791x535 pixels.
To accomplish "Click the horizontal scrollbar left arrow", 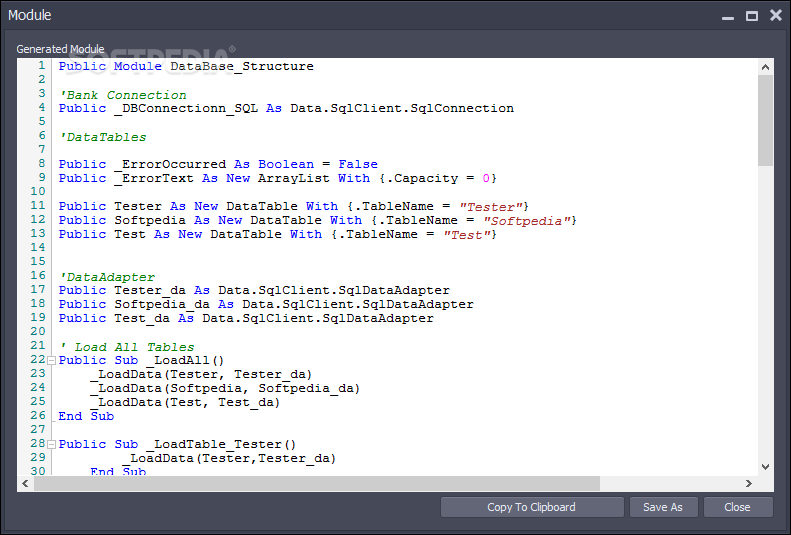I will pos(26,484).
